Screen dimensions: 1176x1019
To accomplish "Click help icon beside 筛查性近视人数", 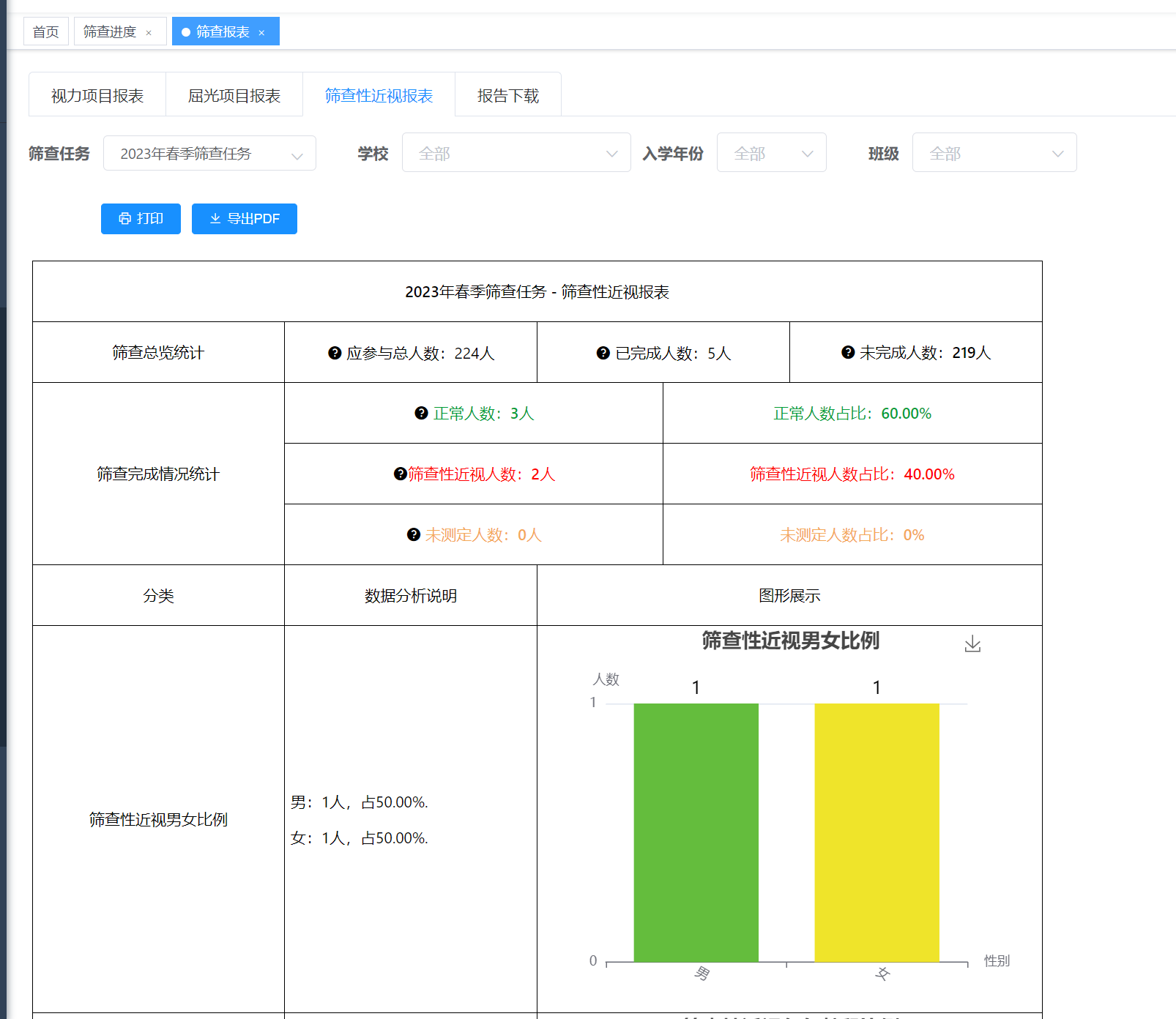I will pyautogui.click(x=400, y=474).
